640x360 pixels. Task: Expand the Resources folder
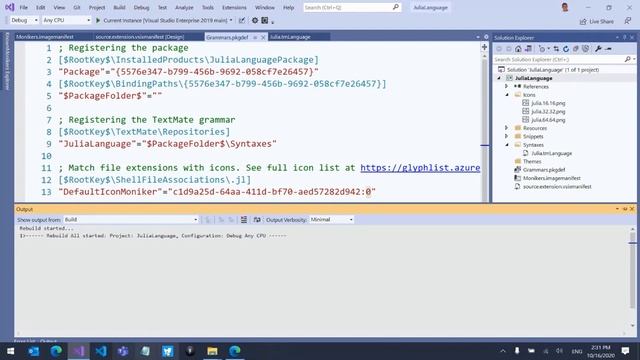[507, 128]
